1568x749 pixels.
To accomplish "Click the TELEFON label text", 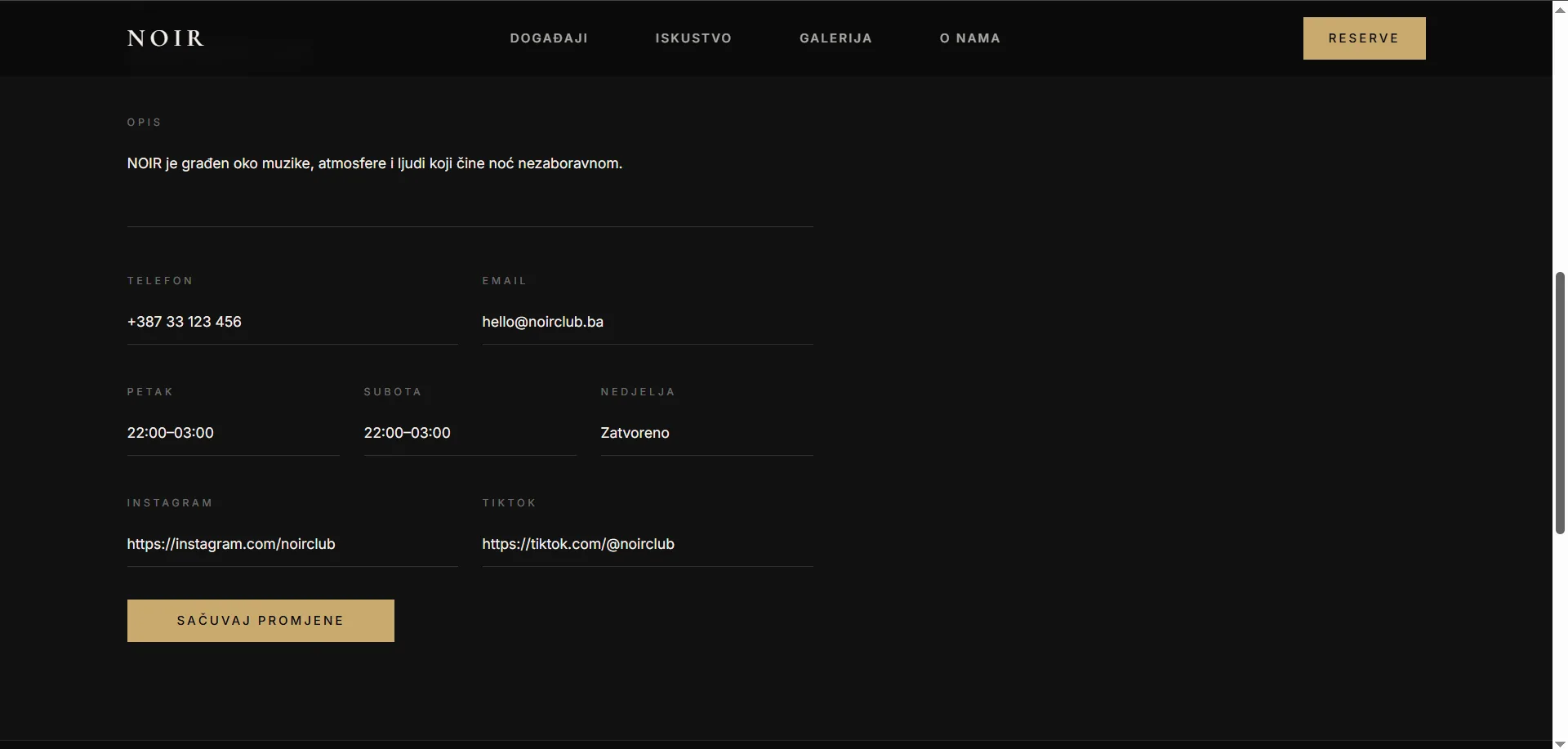I will pyautogui.click(x=160, y=281).
